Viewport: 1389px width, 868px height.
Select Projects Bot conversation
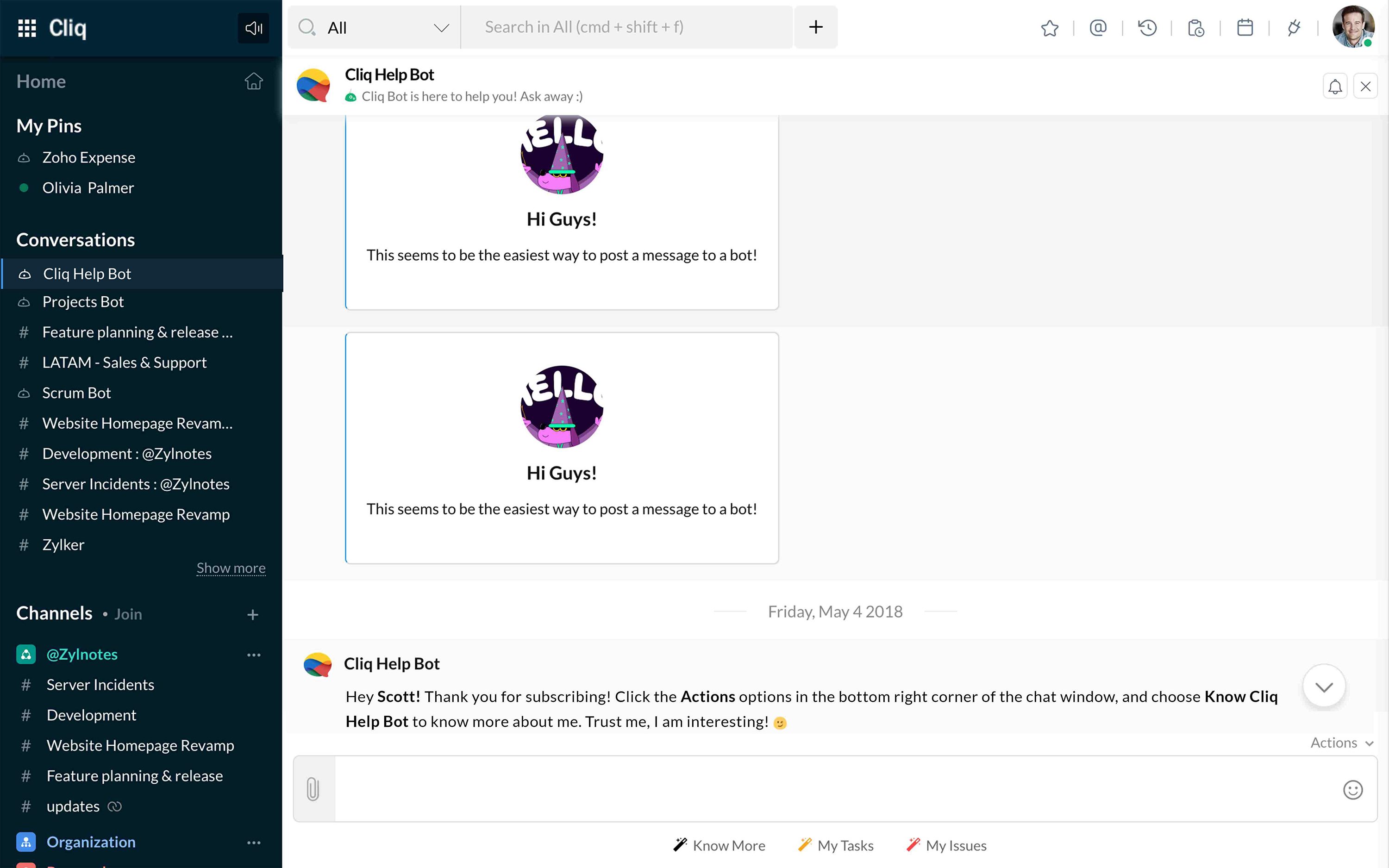[x=83, y=302]
